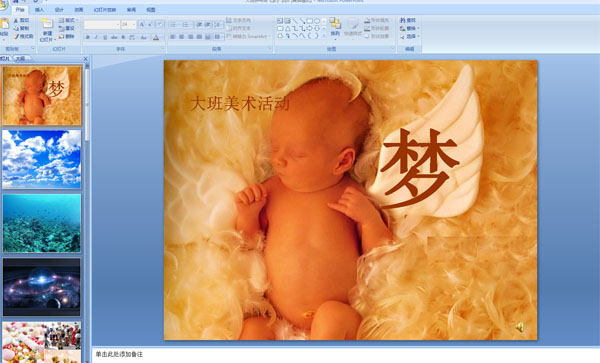Select the oval shape in shapes gallery

click(317, 21)
